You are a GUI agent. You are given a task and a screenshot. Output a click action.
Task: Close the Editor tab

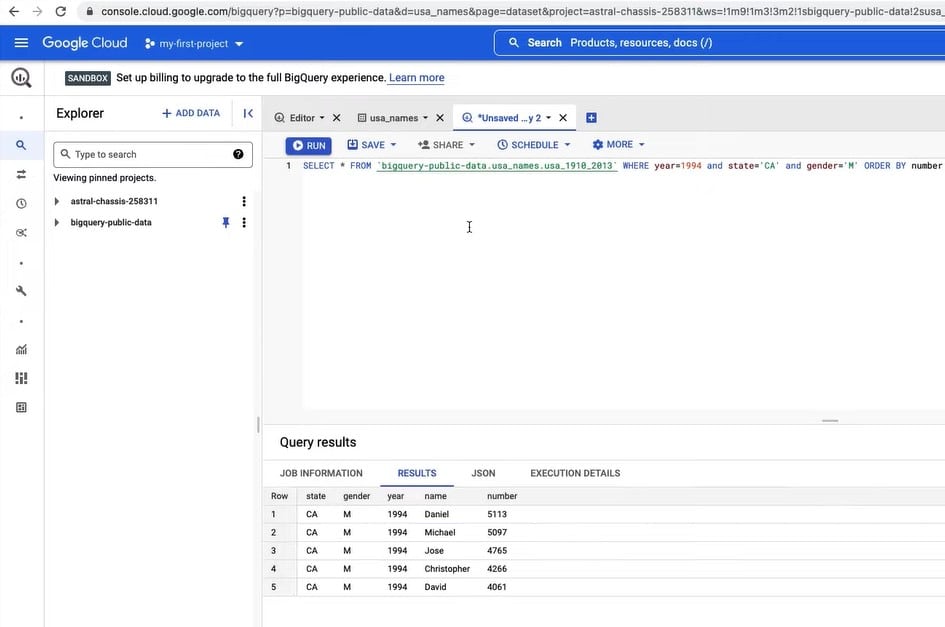[337, 118]
